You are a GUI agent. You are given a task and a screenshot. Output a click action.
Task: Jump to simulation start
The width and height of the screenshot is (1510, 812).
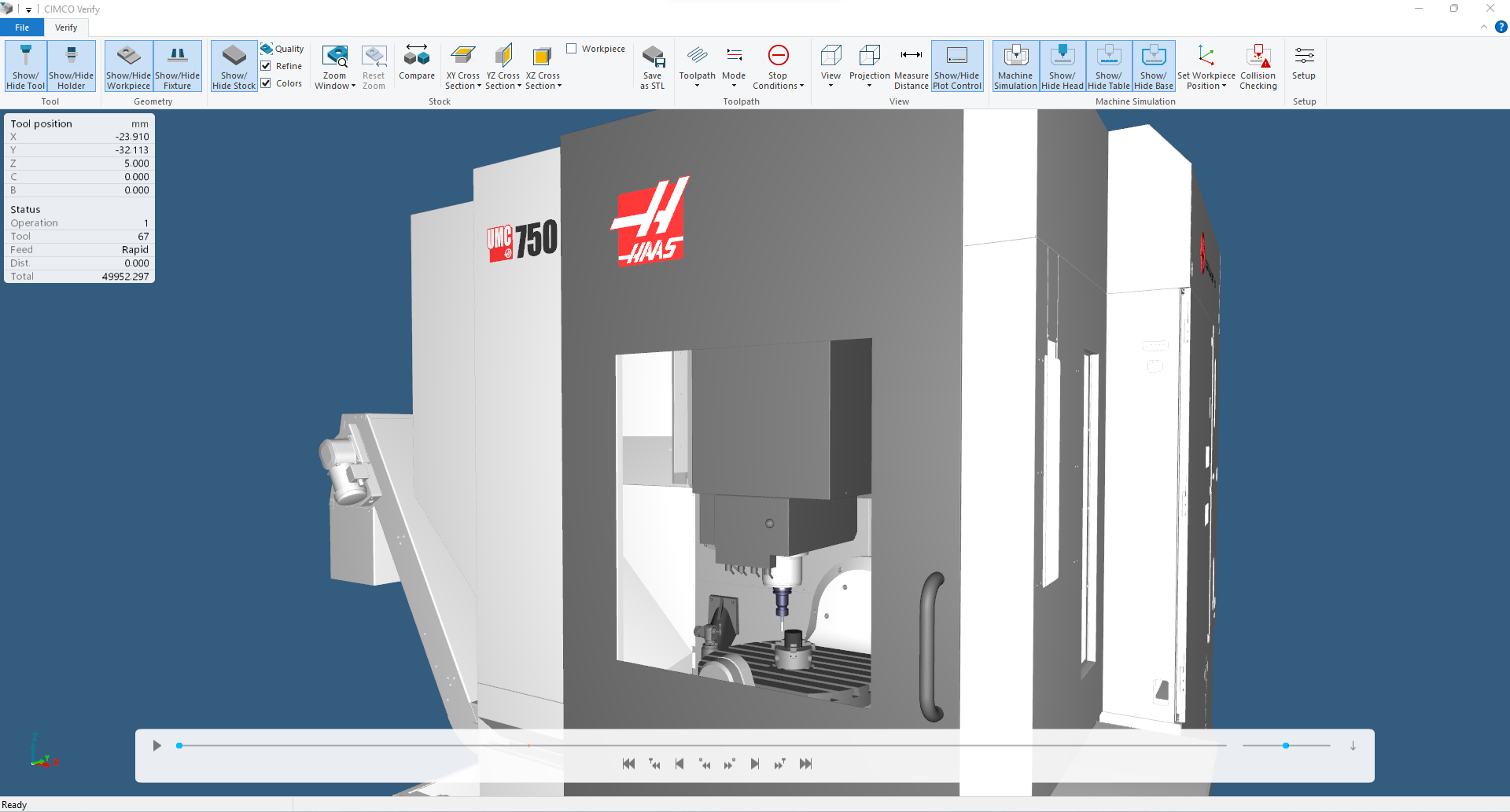click(x=628, y=764)
